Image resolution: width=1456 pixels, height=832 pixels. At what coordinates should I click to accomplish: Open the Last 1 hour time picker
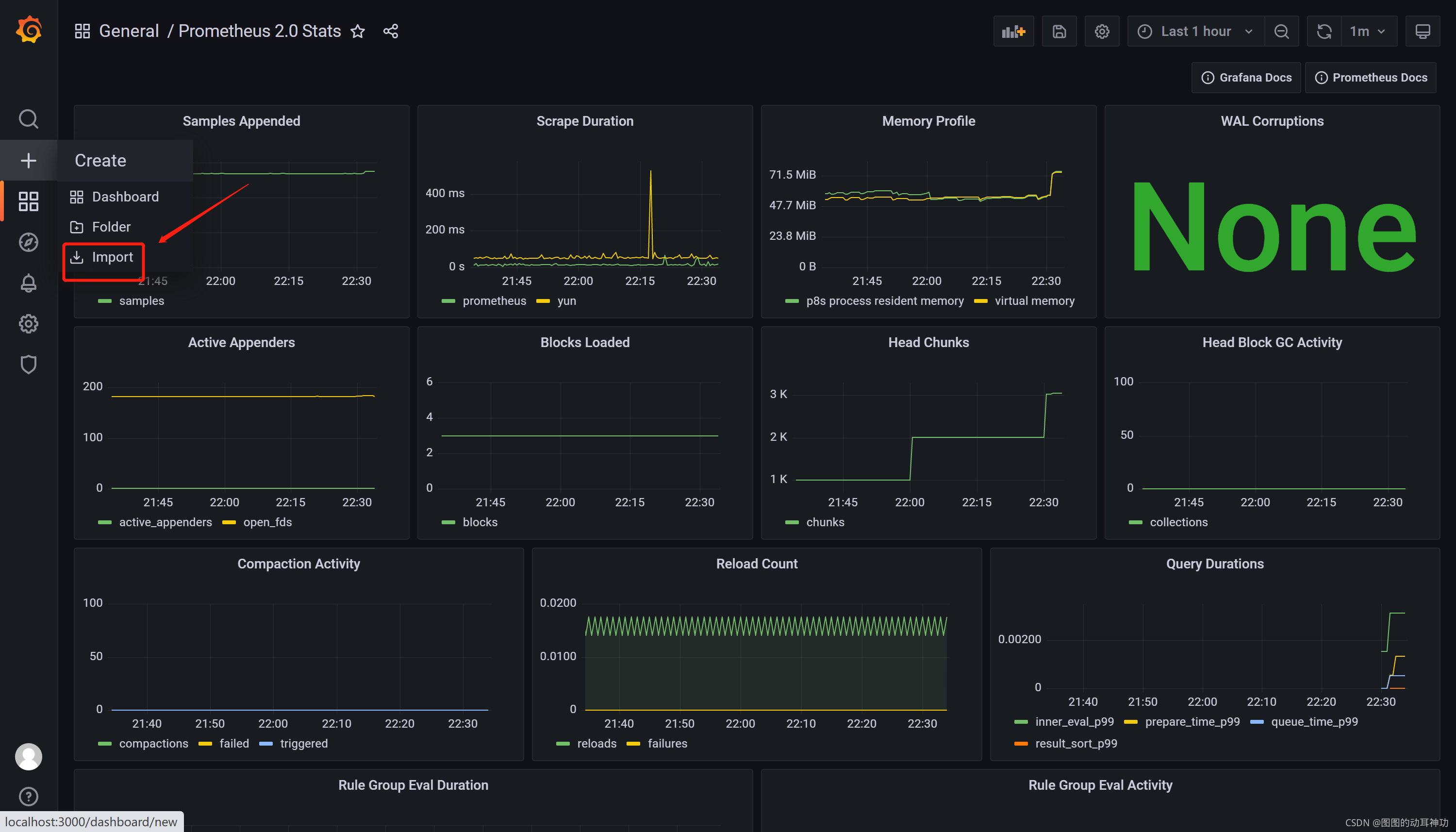click(x=1195, y=32)
